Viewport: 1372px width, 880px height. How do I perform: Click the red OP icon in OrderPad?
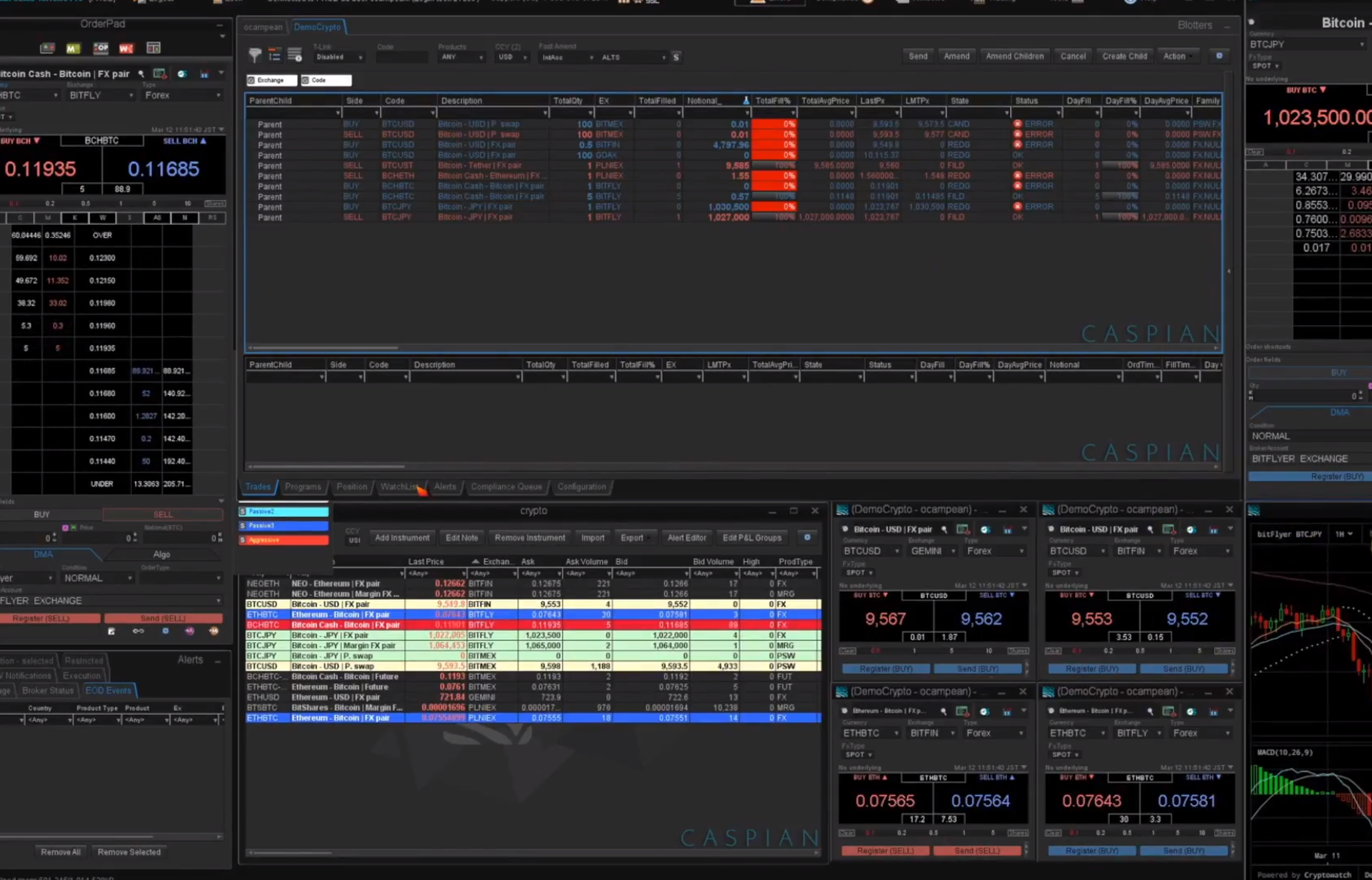click(101, 49)
